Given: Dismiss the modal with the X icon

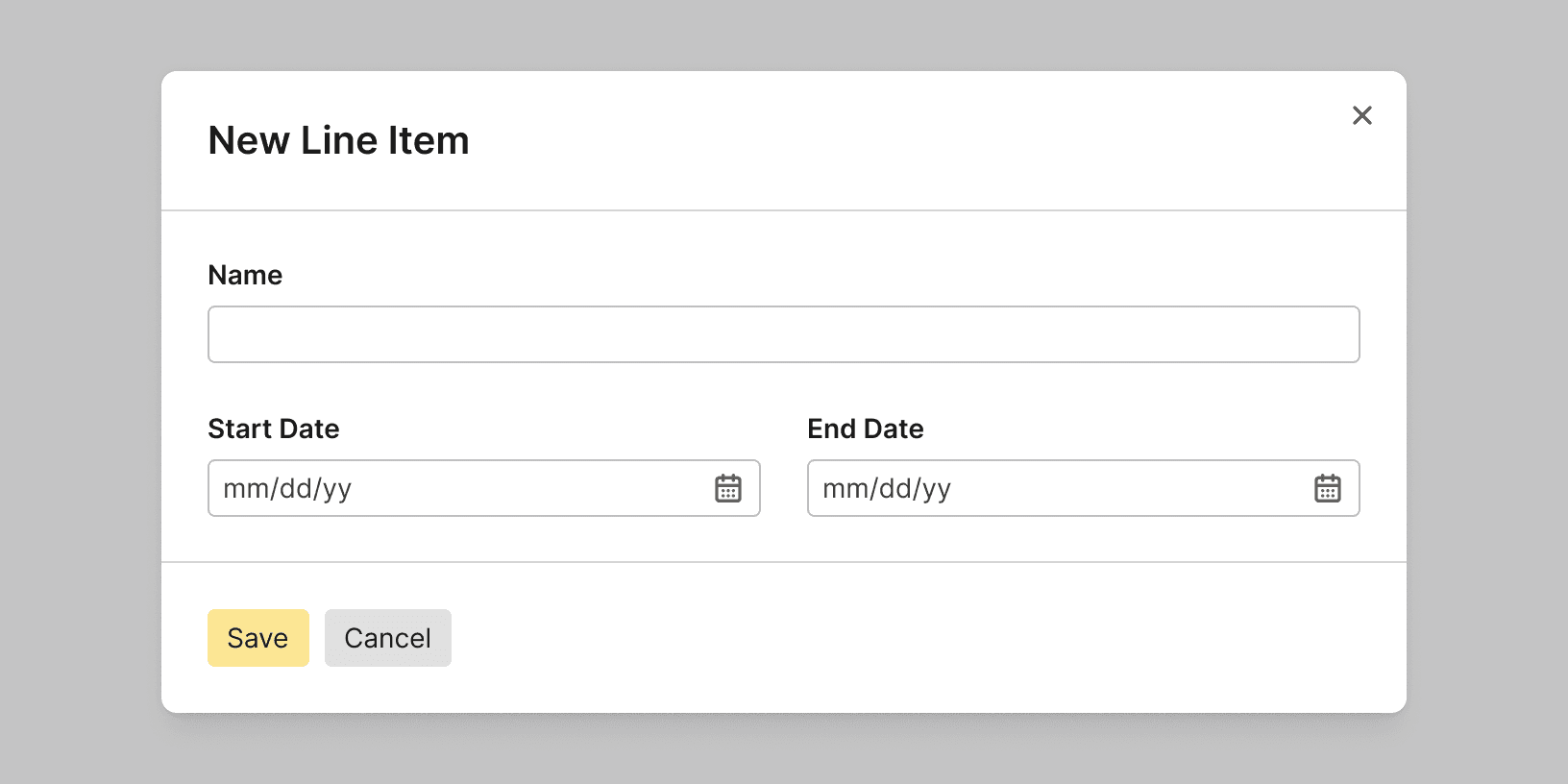Looking at the screenshot, I should pos(1361,115).
